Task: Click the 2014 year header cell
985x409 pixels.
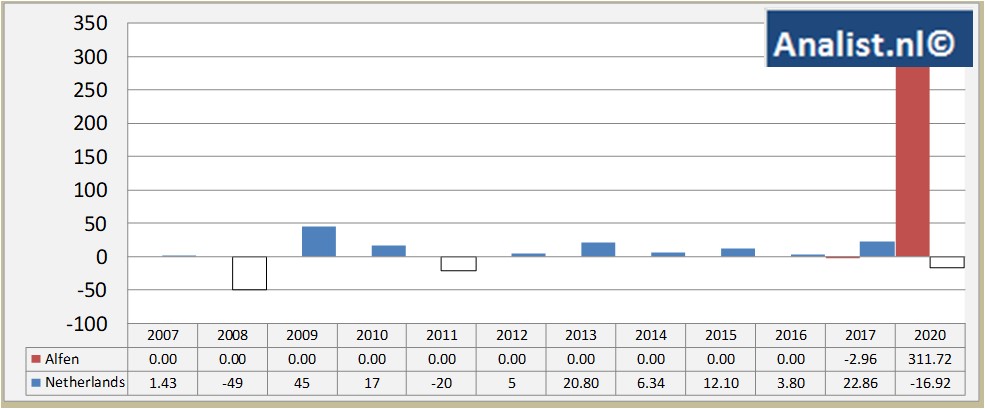Action: click(x=651, y=336)
